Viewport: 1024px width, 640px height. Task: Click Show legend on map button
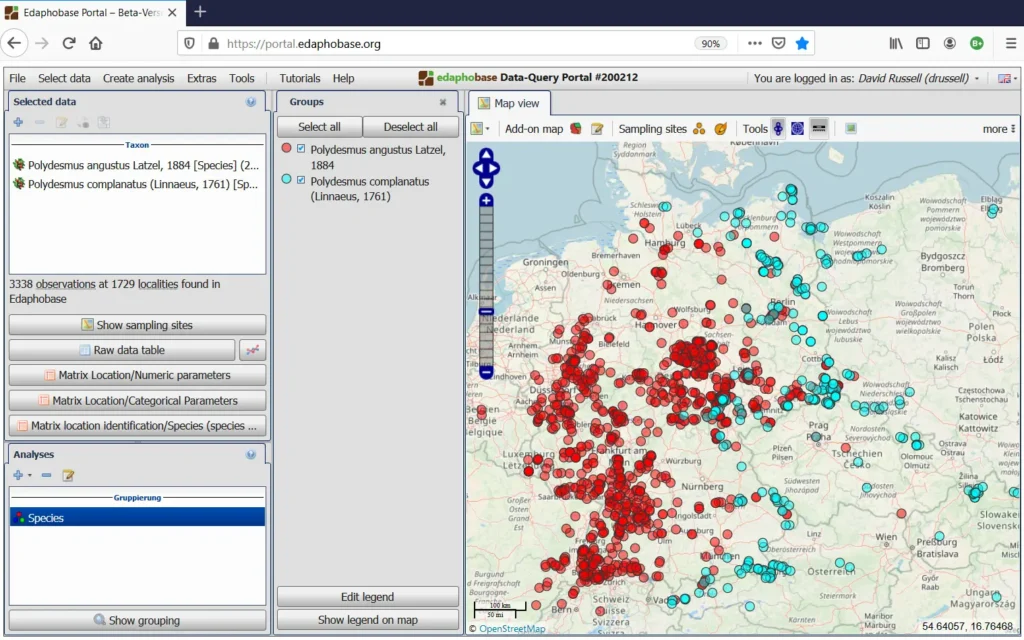[x=368, y=620]
